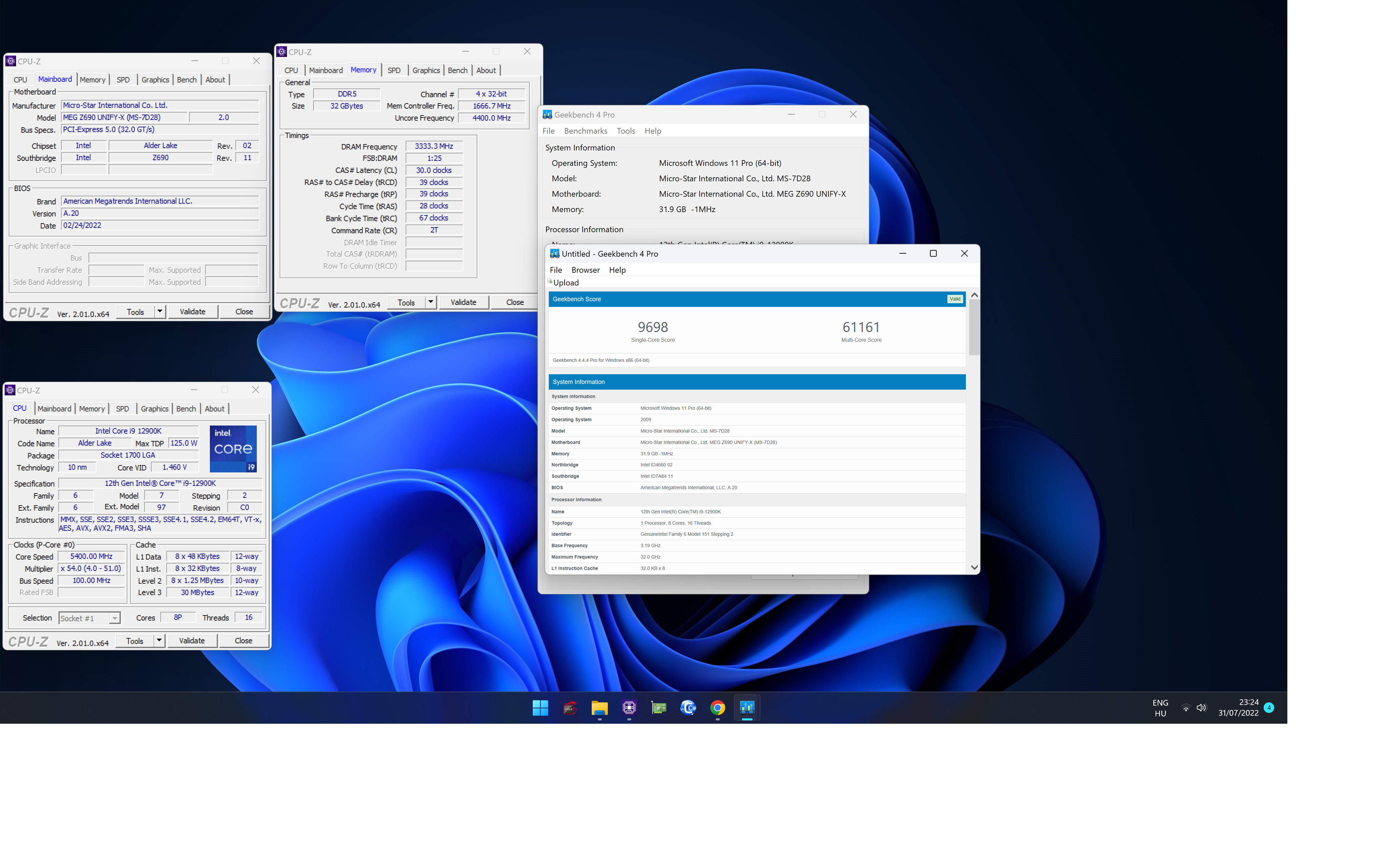Open the volume speaker tray icon
This screenshot has width=1400, height=843.
tap(1201, 707)
